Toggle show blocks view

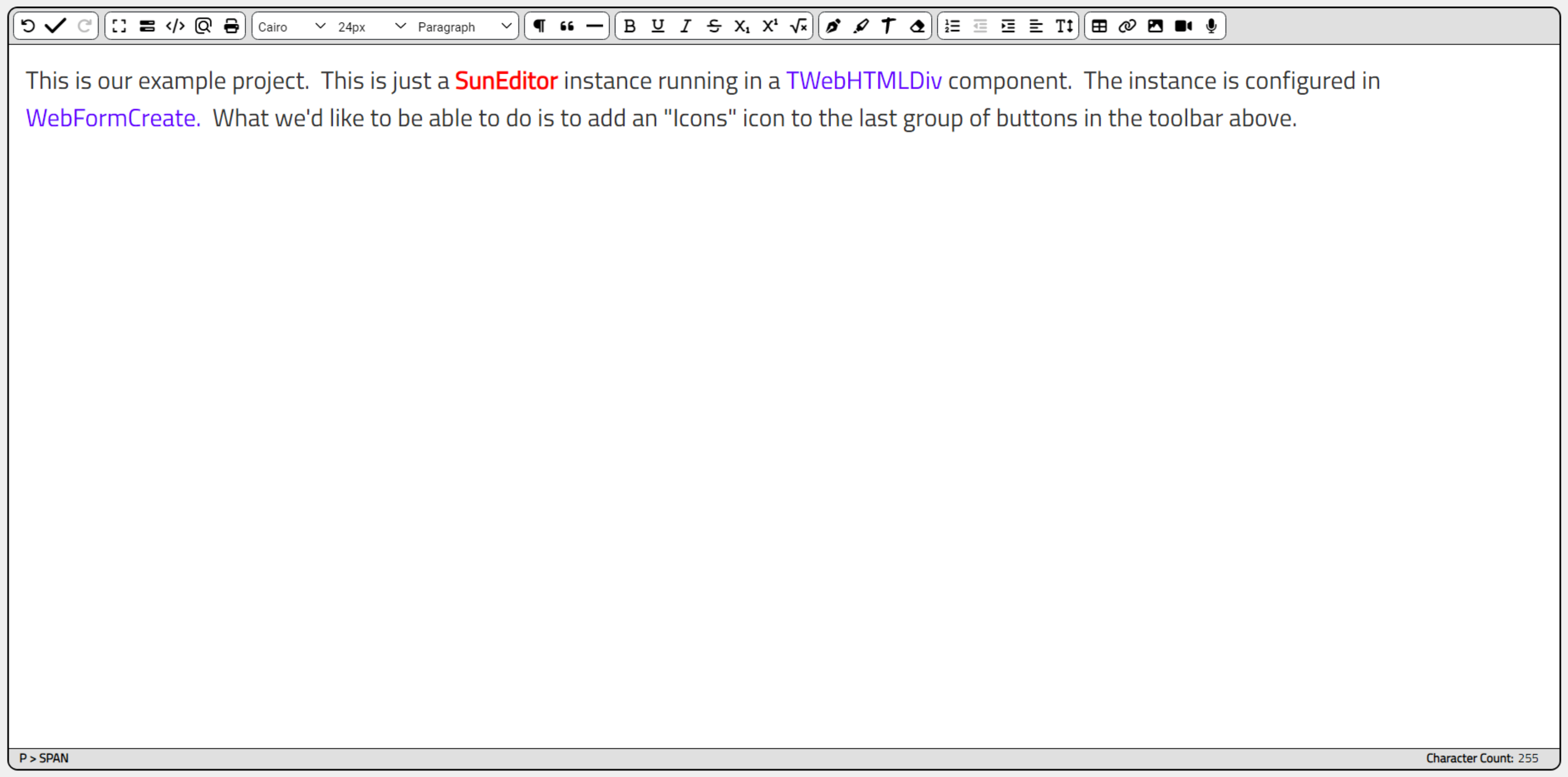tap(147, 26)
